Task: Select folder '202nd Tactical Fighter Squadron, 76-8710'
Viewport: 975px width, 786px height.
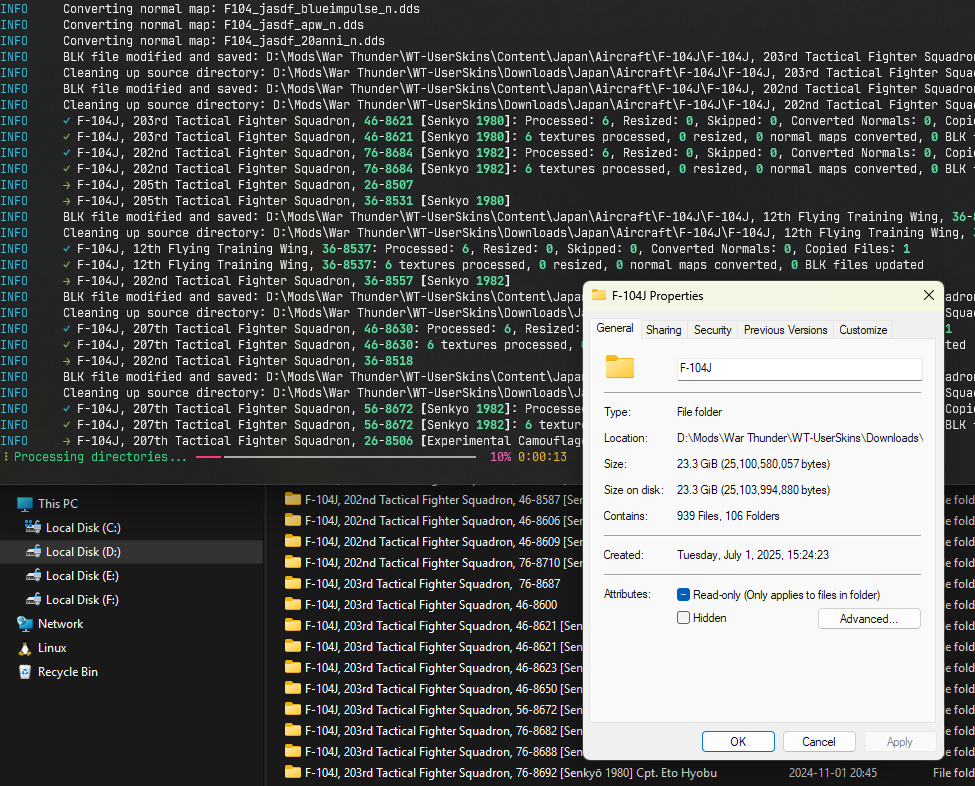Action: click(444, 563)
